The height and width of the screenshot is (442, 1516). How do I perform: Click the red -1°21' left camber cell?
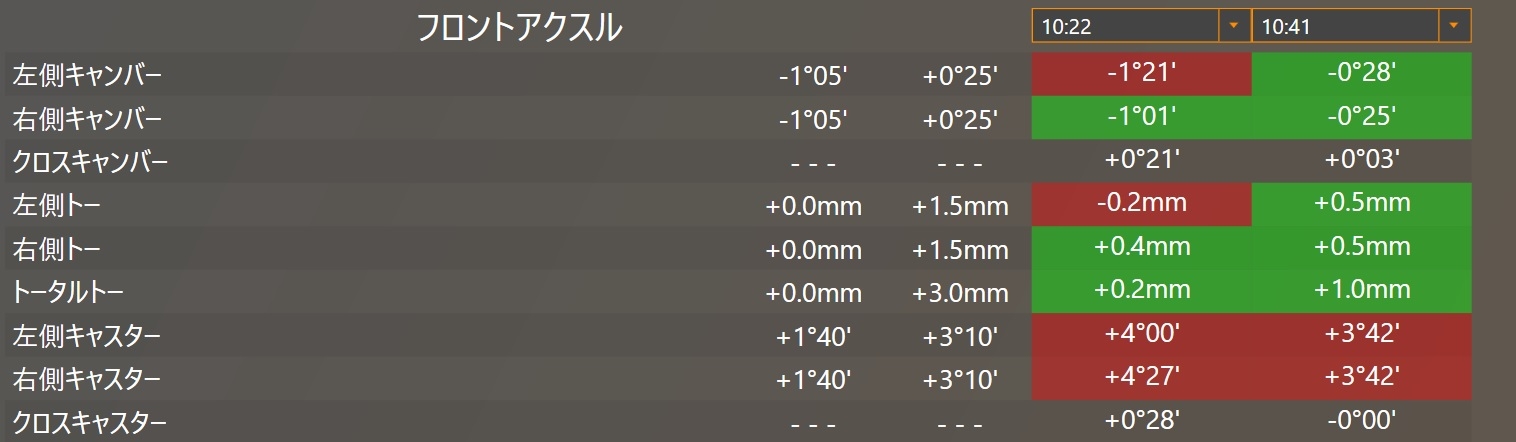(1141, 73)
